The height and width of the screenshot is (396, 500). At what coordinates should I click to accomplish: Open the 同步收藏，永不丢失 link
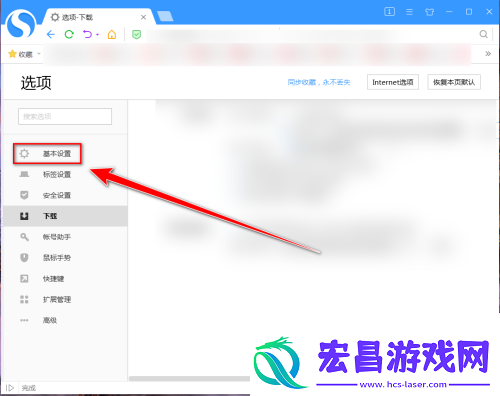click(x=319, y=82)
